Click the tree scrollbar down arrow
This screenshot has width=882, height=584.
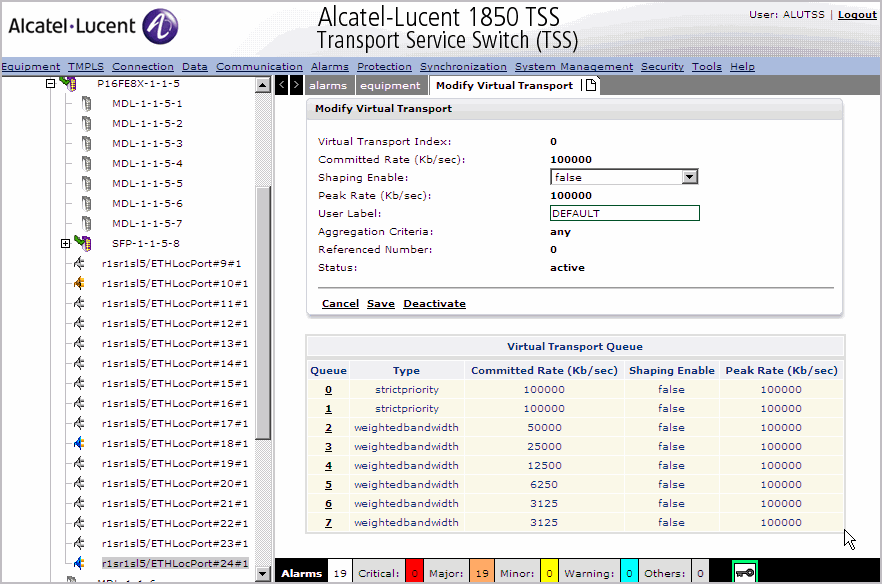point(263,574)
